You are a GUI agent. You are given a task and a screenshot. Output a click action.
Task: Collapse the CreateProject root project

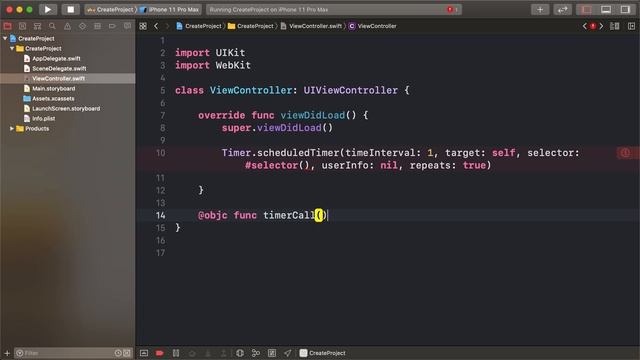pos(5,38)
